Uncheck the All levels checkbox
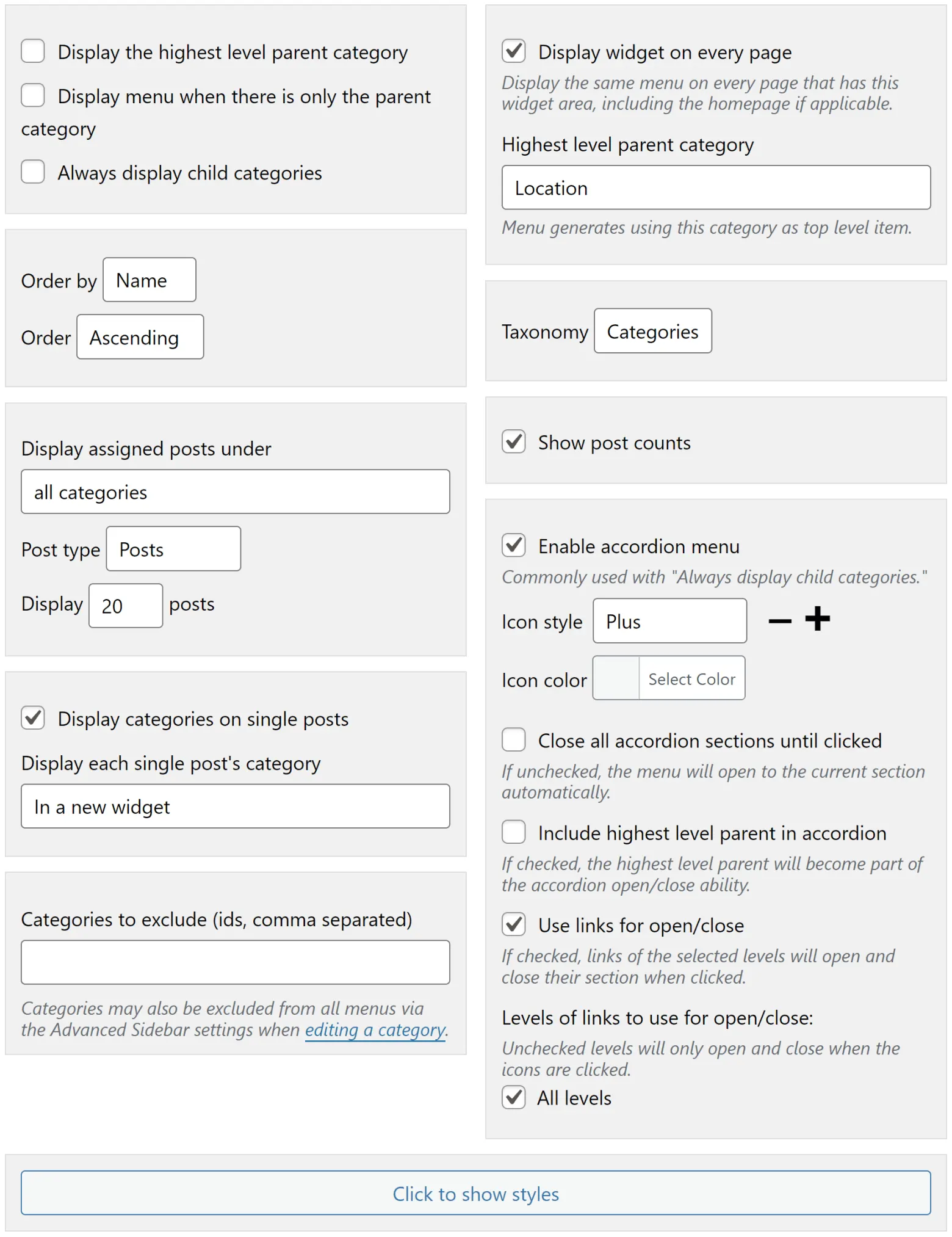Image resolution: width=952 pixels, height=1237 pixels. point(513,1097)
